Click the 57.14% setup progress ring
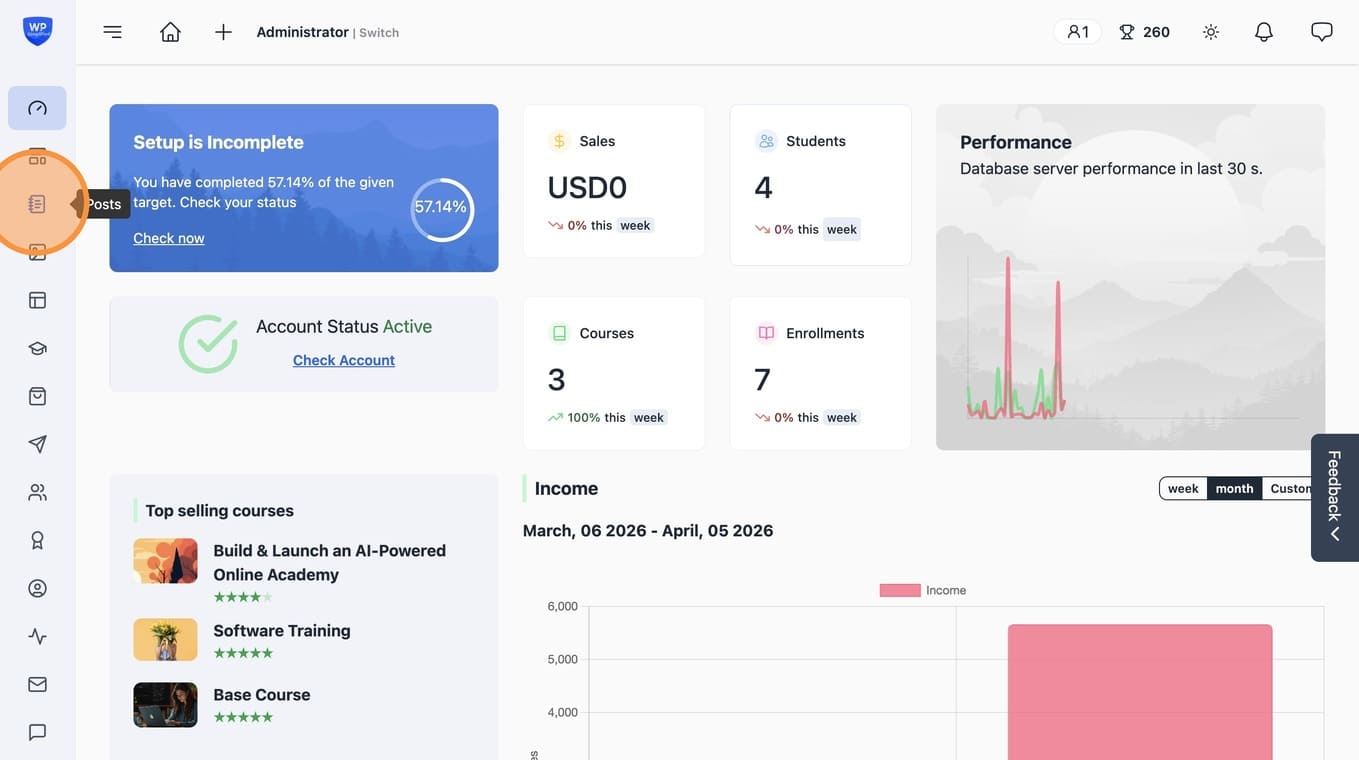1359x760 pixels. 442,209
